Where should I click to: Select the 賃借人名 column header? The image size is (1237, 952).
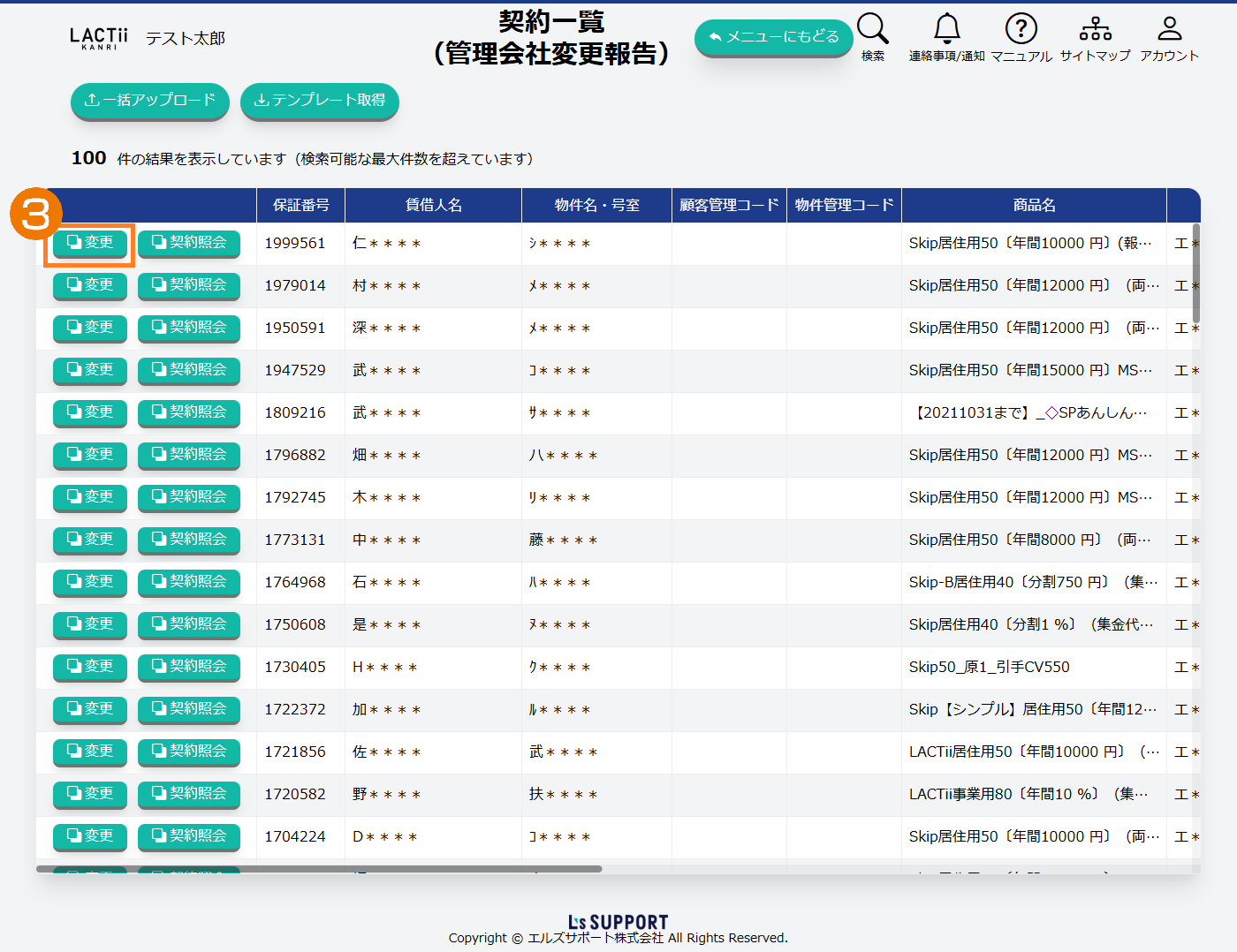pos(433,205)
